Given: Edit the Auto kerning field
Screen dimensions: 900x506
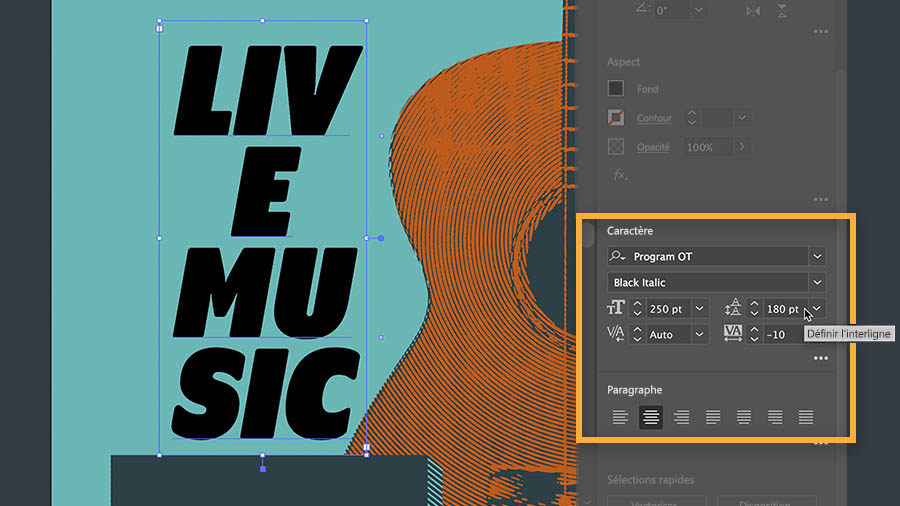Looking at the screenshot, I should [x=668, y=334].
